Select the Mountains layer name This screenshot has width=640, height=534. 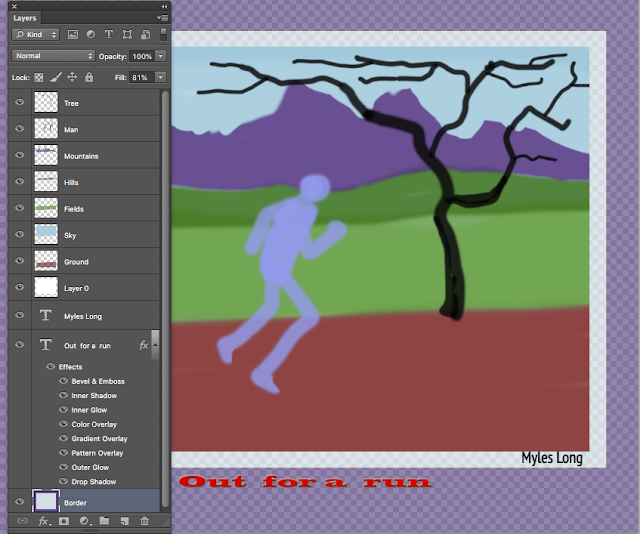81,156
